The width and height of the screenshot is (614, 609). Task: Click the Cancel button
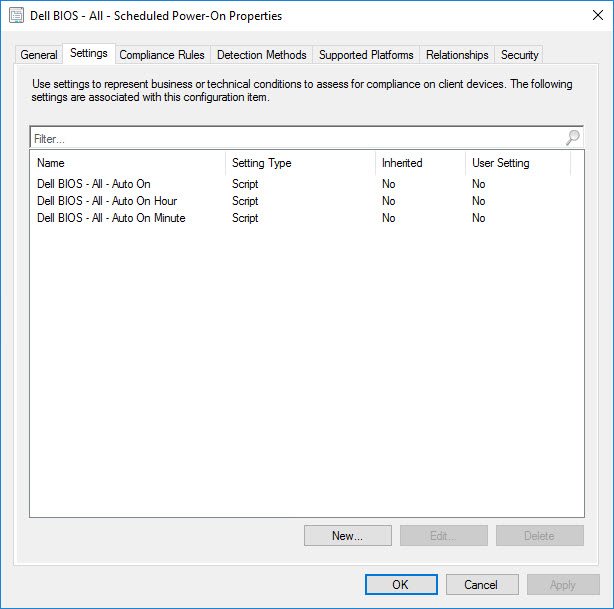481,585
